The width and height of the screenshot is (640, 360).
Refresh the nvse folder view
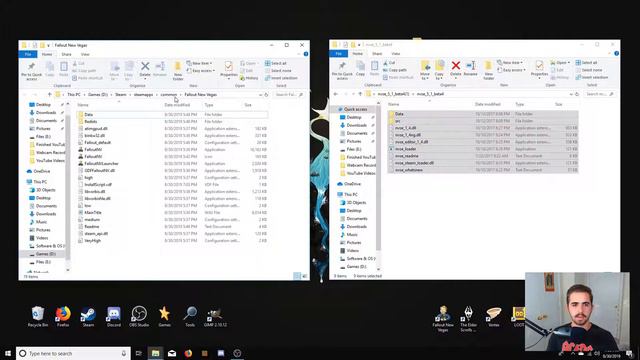(x=577, y=94)
